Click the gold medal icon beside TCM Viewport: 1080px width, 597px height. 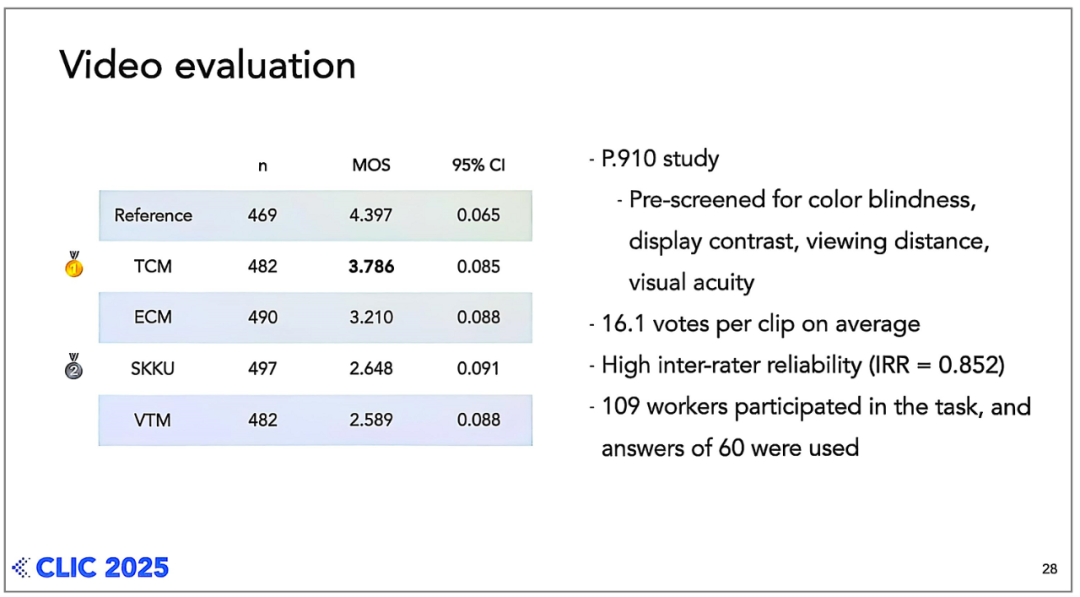tap(74, 266)
